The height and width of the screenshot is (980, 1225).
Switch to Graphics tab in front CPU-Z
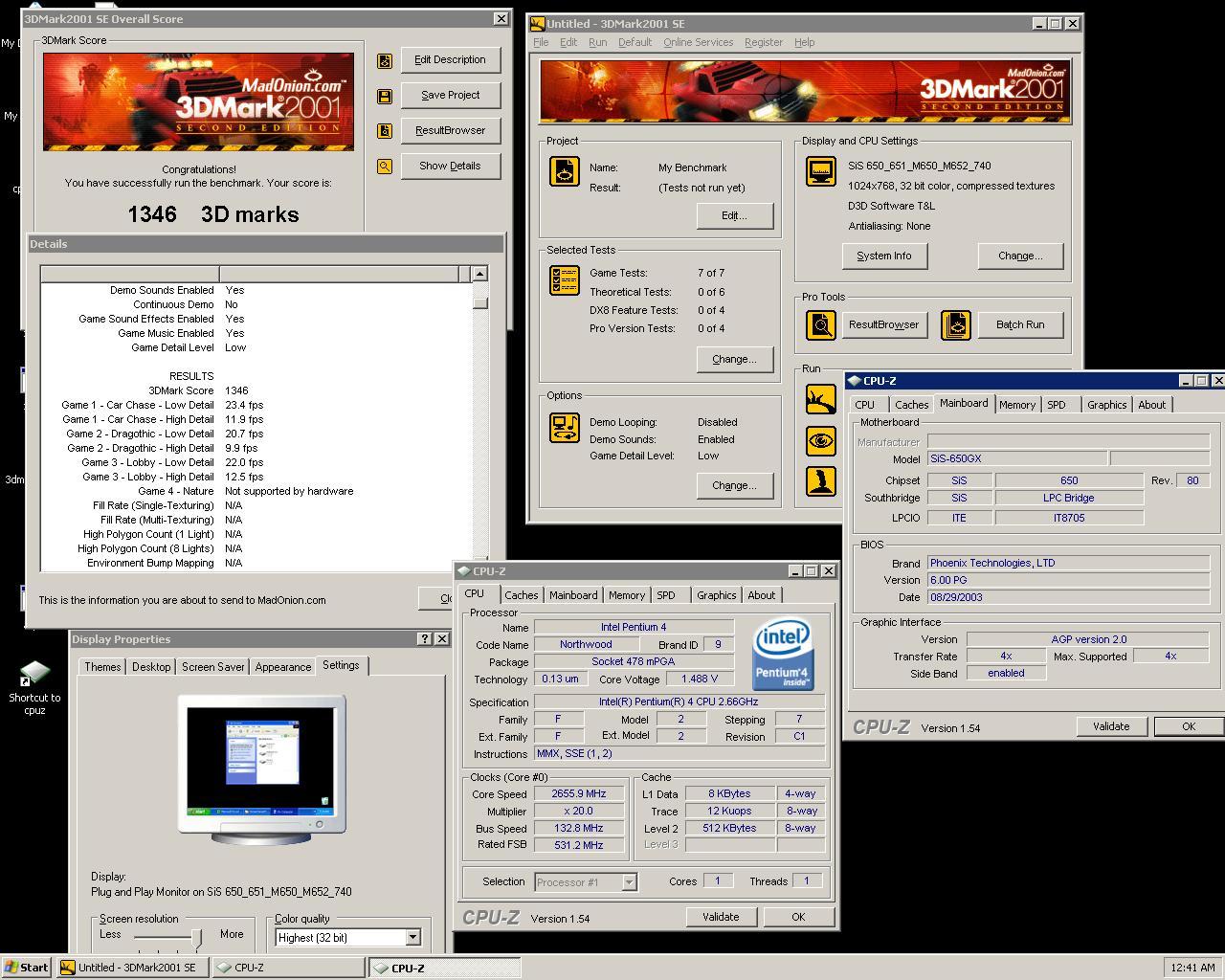pyautogui.click(x=716, y=595)
